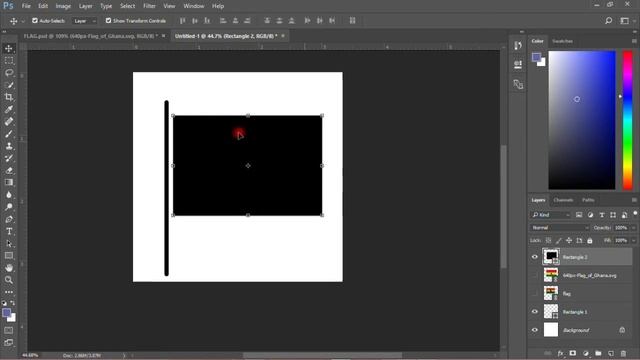640x360 pixels.
Task: Switch to the Swatches tab
Action: [x=562, y=41]
